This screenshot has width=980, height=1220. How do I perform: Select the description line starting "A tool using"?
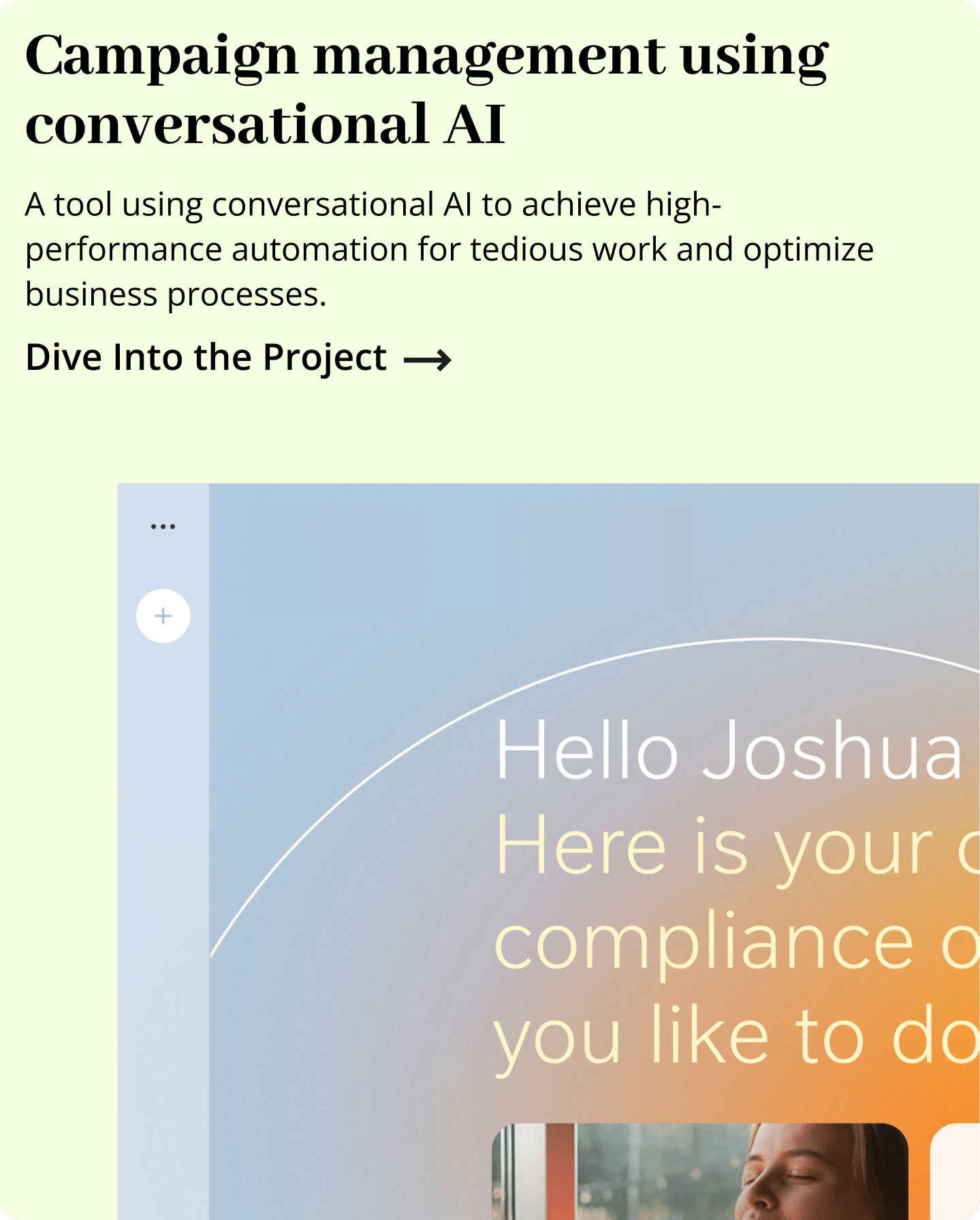pyautogui.click(x=373, y=204)
